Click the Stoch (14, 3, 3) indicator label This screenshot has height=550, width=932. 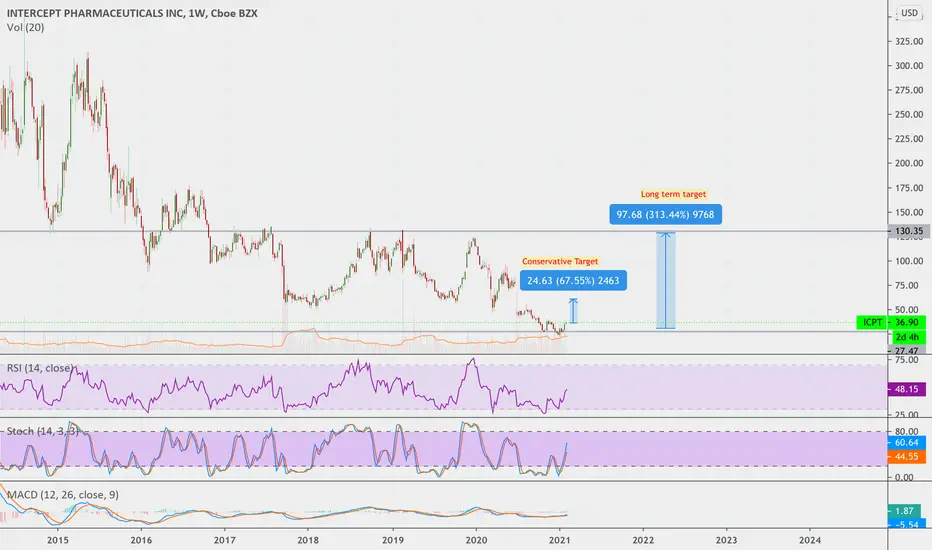pos(43,431)
